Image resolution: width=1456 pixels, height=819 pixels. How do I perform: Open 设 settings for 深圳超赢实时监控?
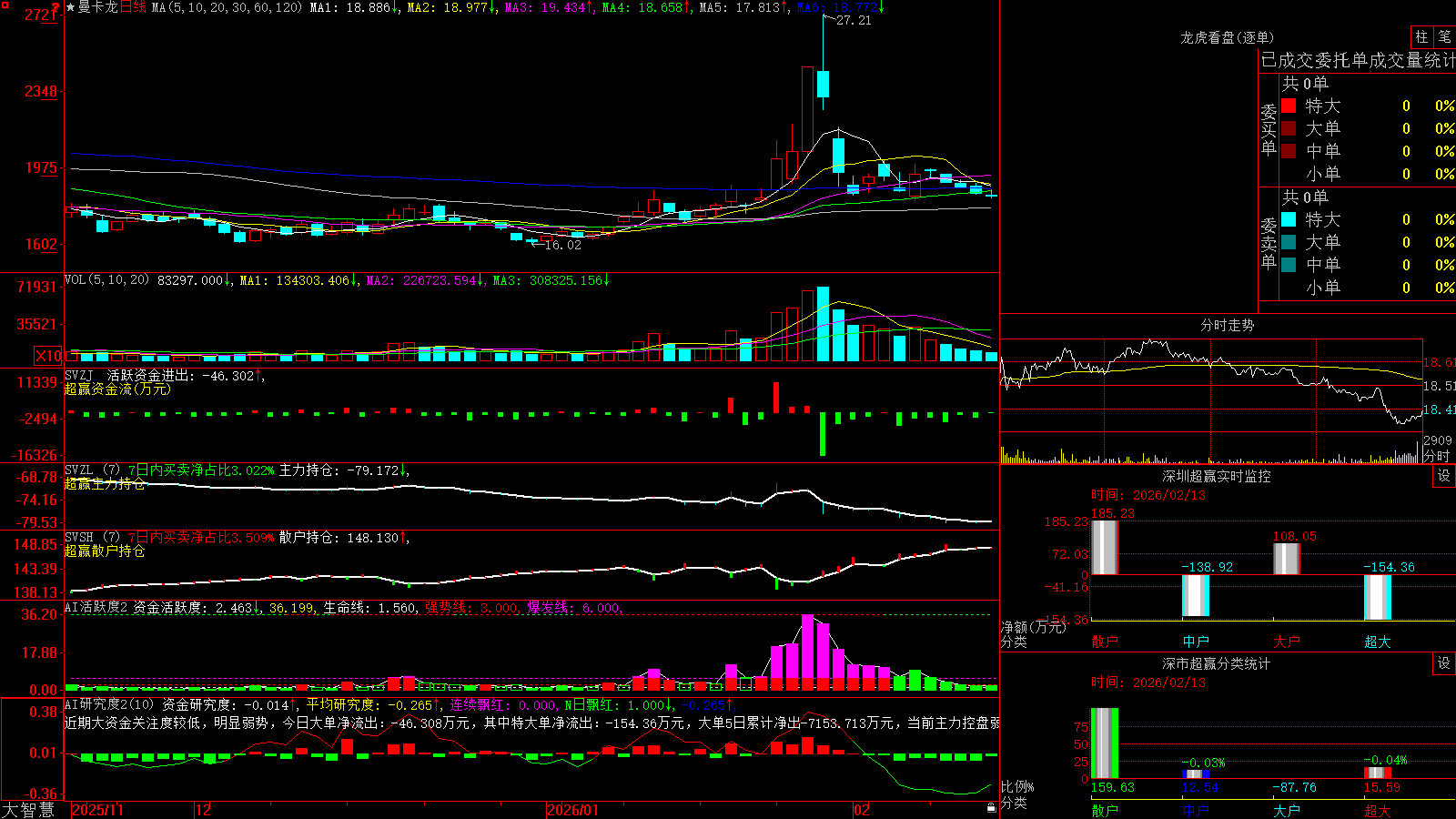[1444, 476]
